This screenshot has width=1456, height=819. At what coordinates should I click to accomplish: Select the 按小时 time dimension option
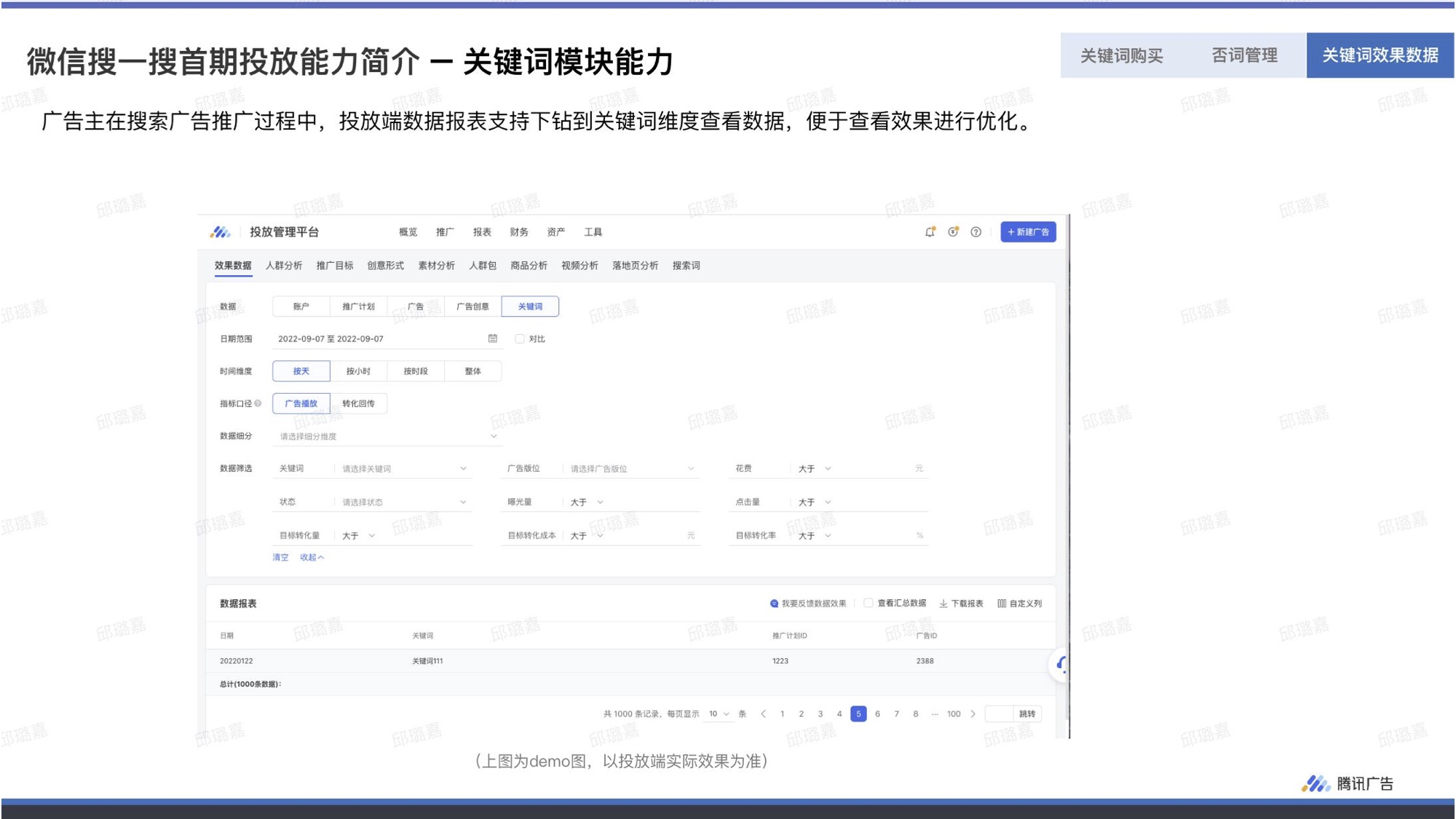[x=358, y=371]
